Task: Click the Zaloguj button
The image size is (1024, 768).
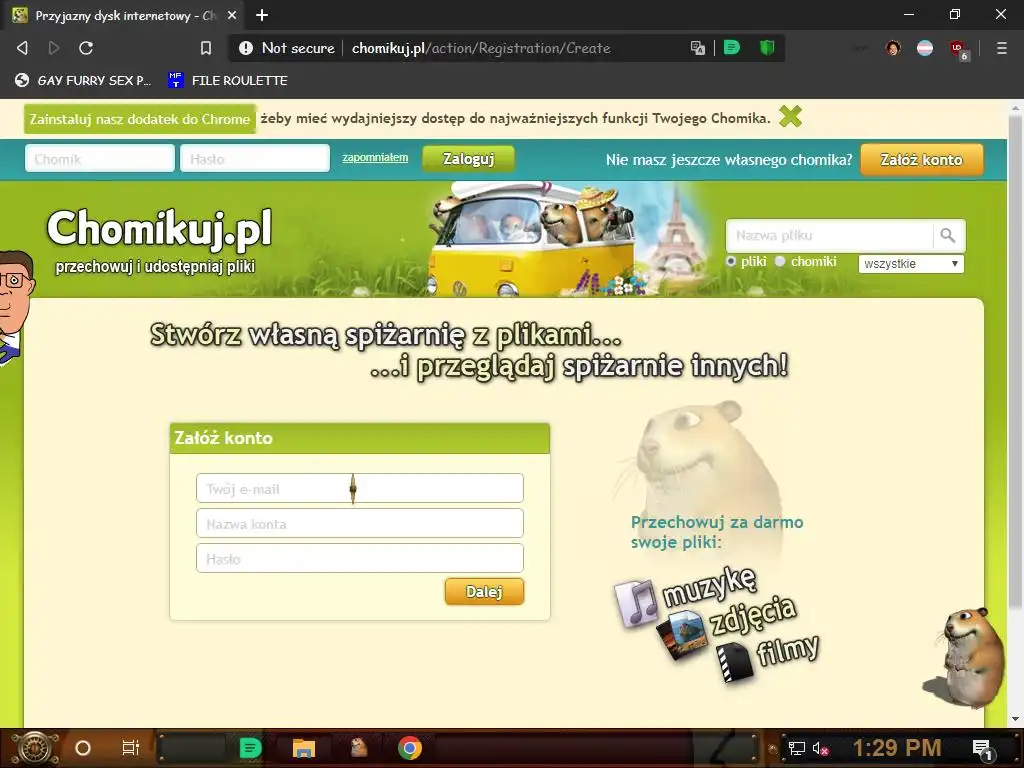Action: tap(468, 159)
